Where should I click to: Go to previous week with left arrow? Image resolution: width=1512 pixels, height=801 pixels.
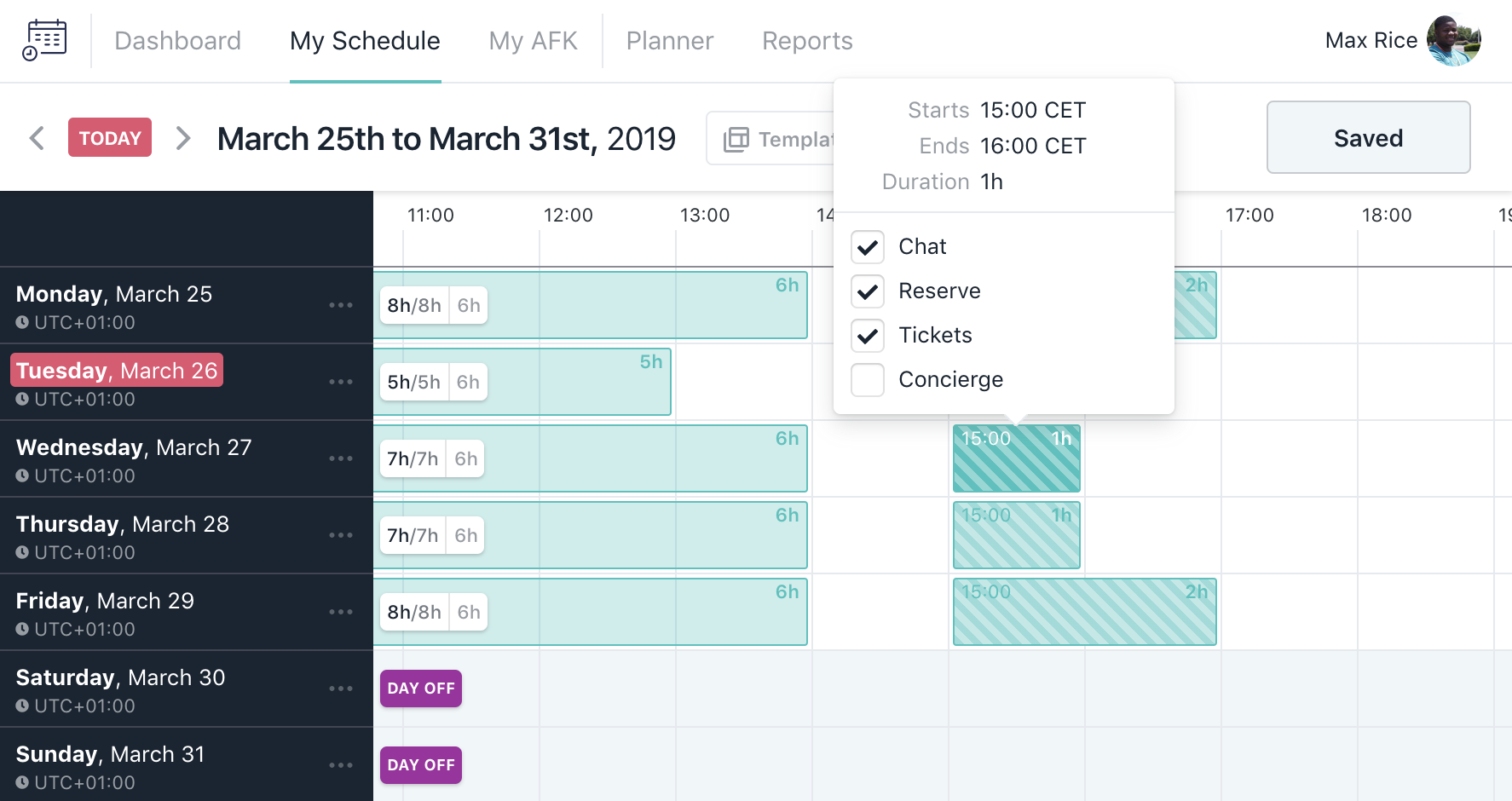click(37, 138)
